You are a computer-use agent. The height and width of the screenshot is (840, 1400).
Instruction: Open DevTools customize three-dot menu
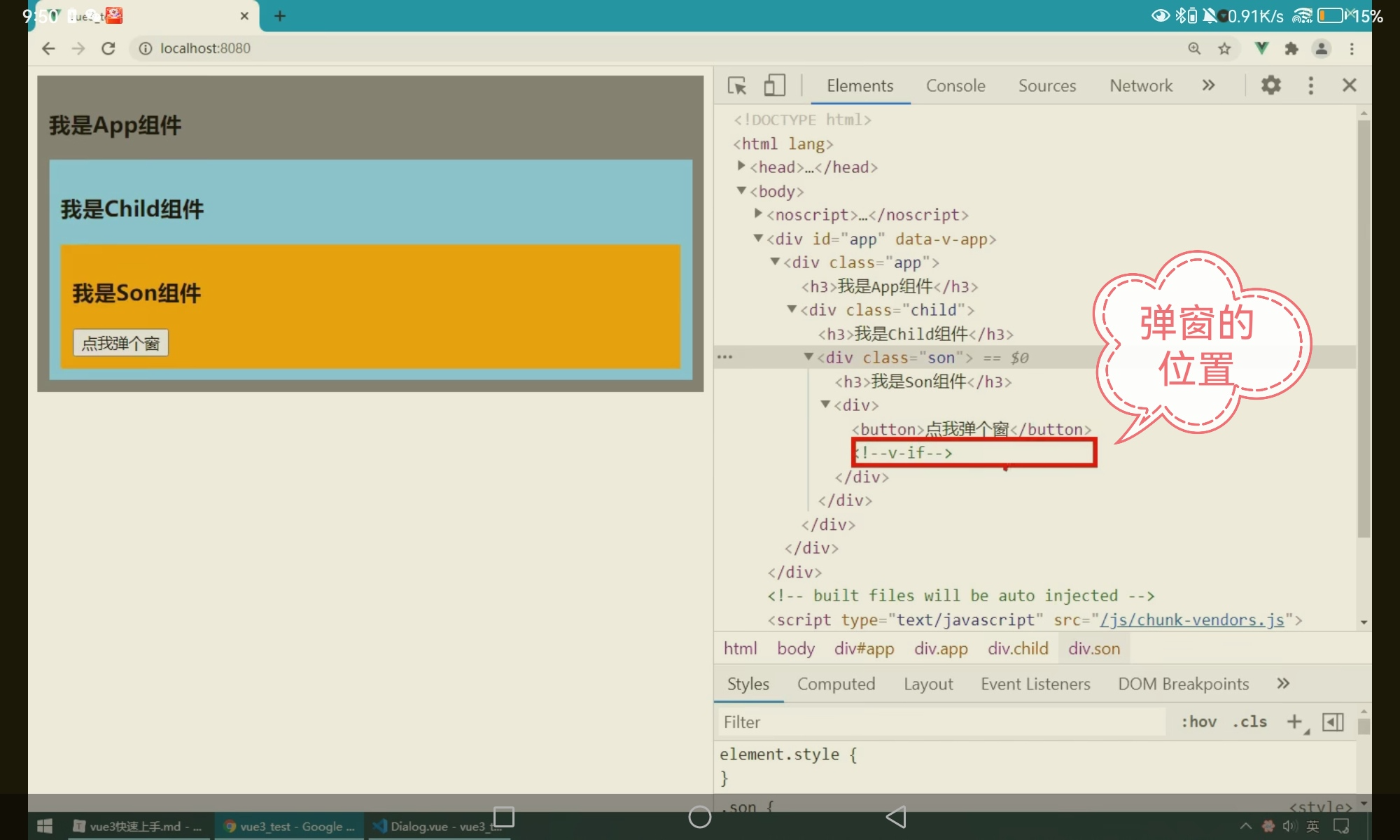pos(1310,85)
